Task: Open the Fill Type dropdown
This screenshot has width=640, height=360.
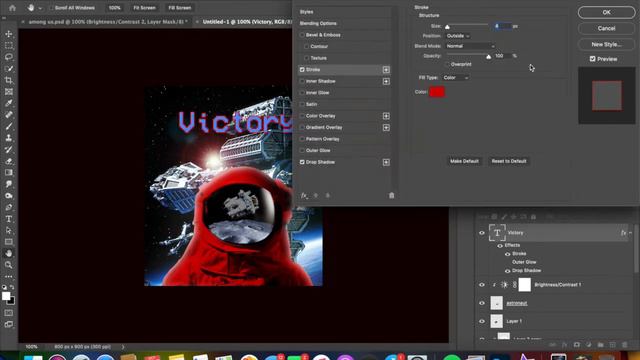Action: 456,78
